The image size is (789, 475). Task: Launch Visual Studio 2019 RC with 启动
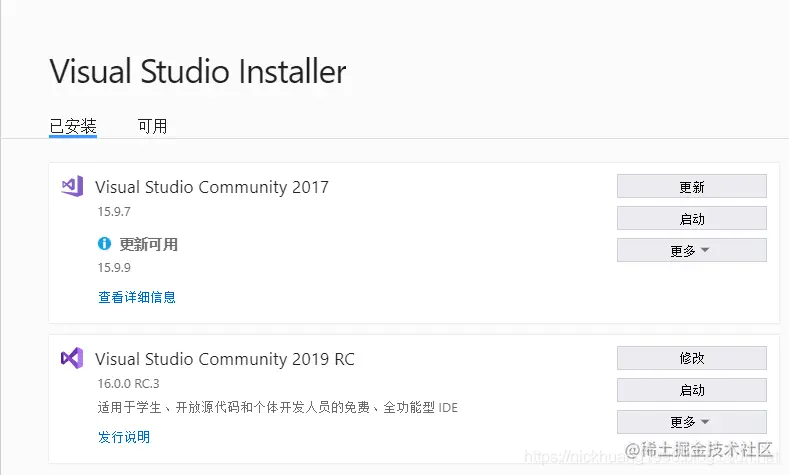[692, 390]
